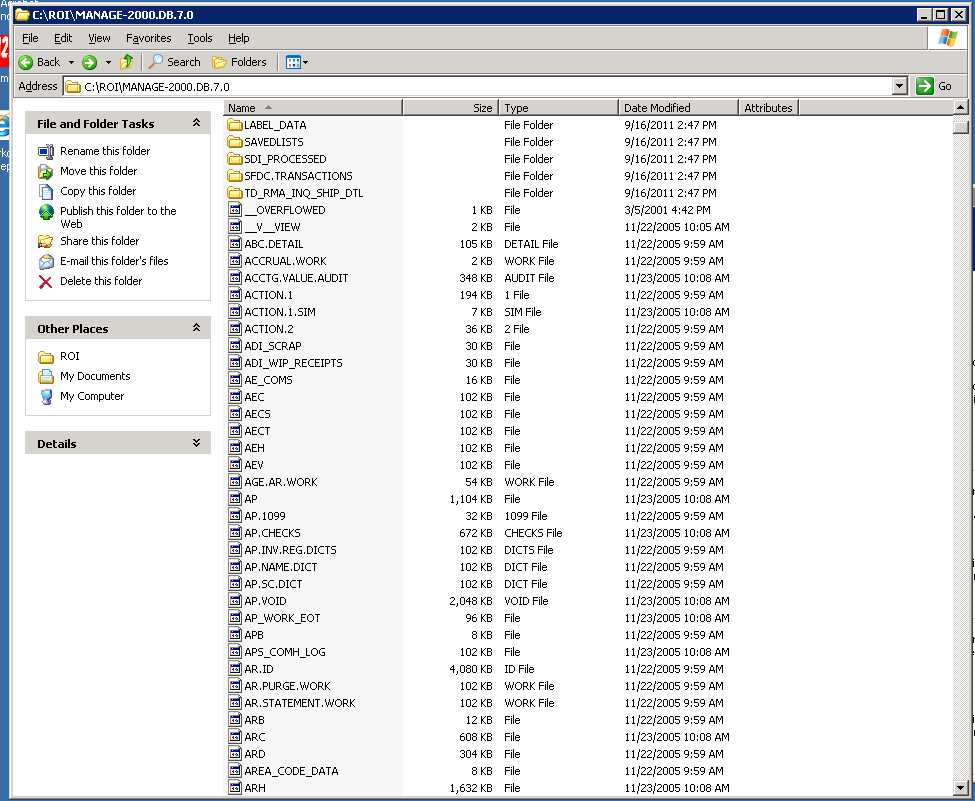Click Delete this folder link
Viewport: 975px width, 801px height.
coord(101,281)
